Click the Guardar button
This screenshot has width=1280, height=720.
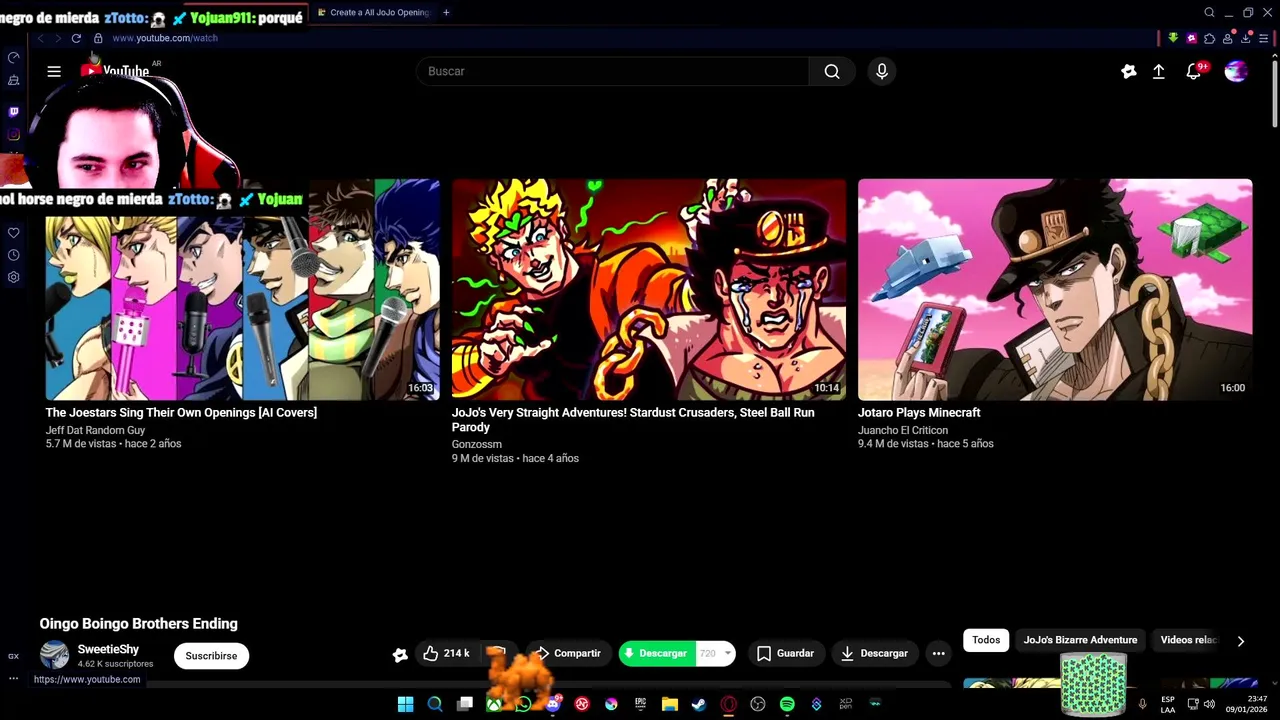pos(785,653)
